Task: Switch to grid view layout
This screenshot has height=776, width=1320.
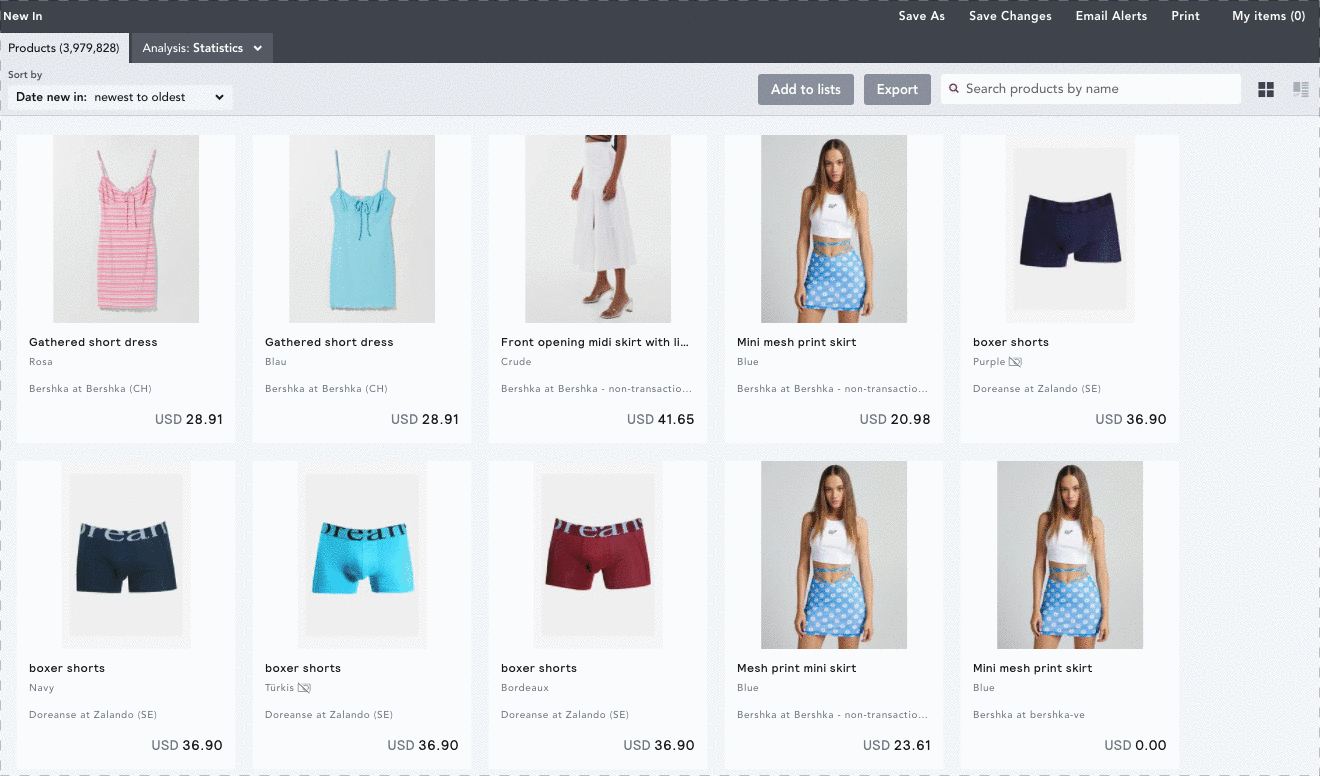Action: [1266, 90]
